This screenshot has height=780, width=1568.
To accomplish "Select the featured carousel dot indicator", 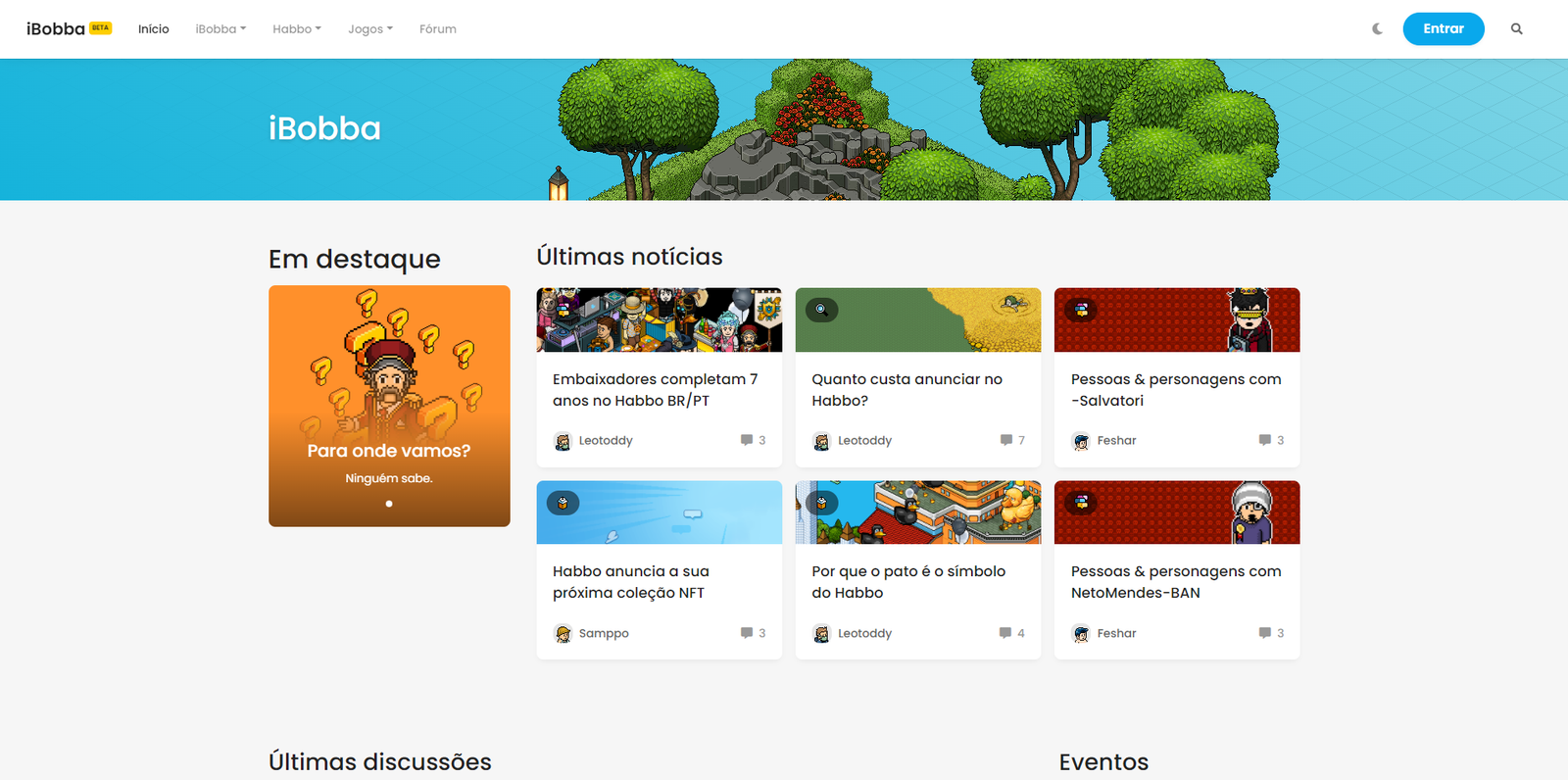I will tap(389, 504).
